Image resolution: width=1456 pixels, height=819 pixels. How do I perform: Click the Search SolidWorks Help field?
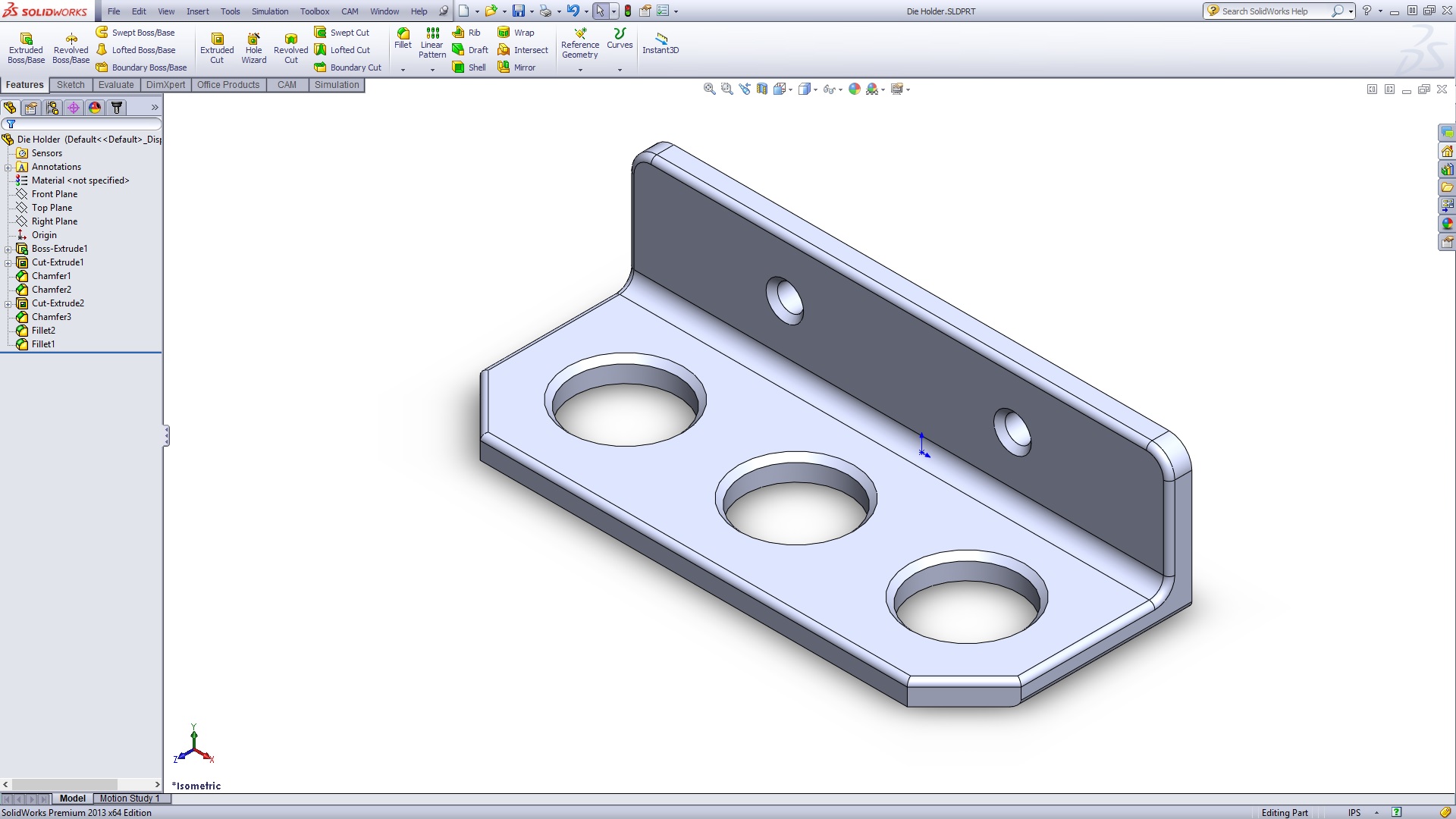click(x=1273, y=11)
